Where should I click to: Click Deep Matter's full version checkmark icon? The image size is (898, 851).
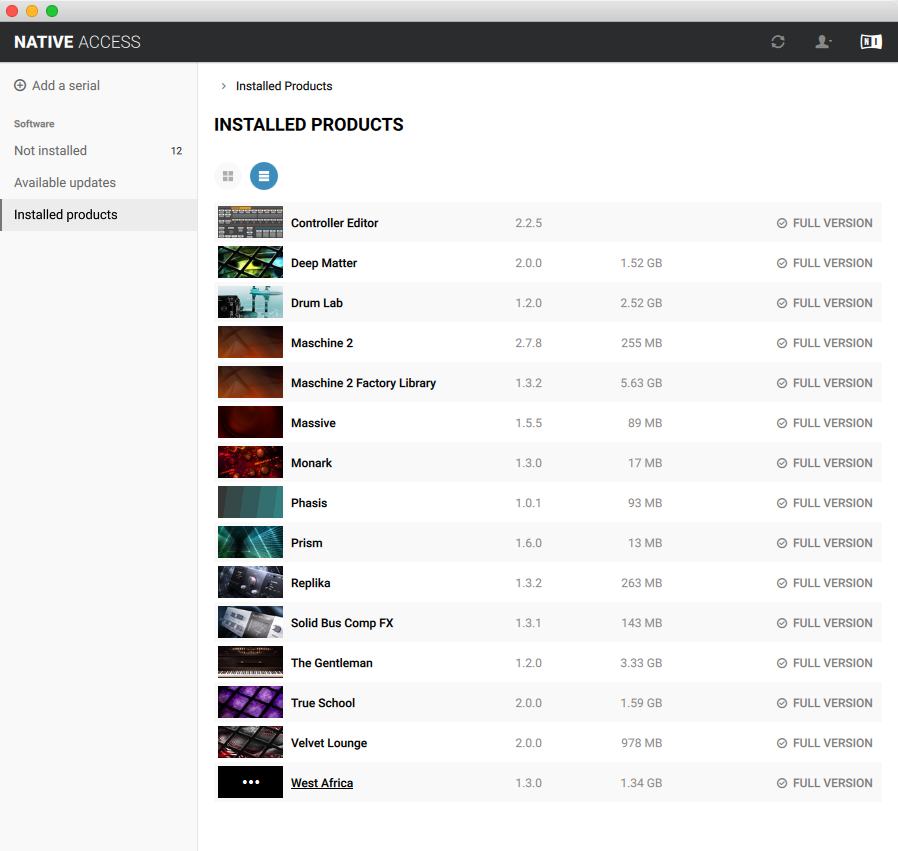tap(782, 263)
